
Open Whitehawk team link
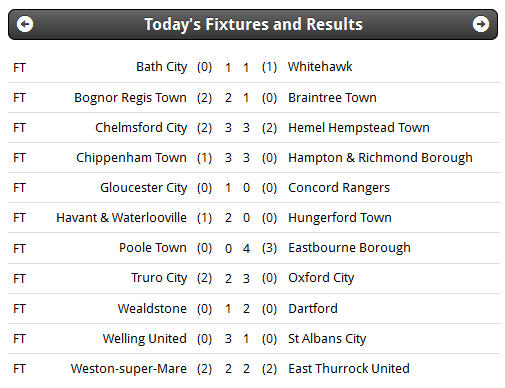pyautogui.click(x=320, y=67)
